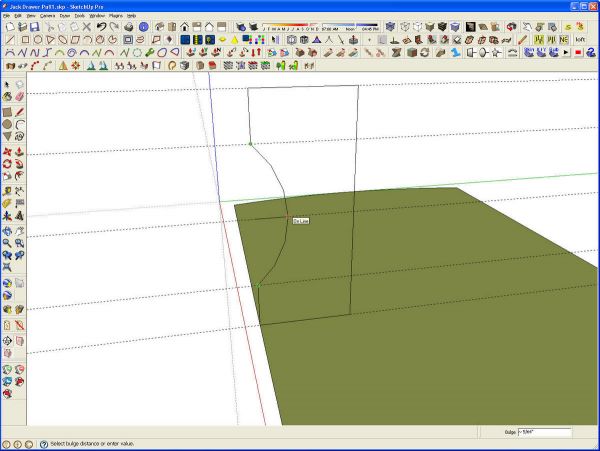Open the Camera menu
The width and height of the screenshot is (600, 451).
point(47,16)
